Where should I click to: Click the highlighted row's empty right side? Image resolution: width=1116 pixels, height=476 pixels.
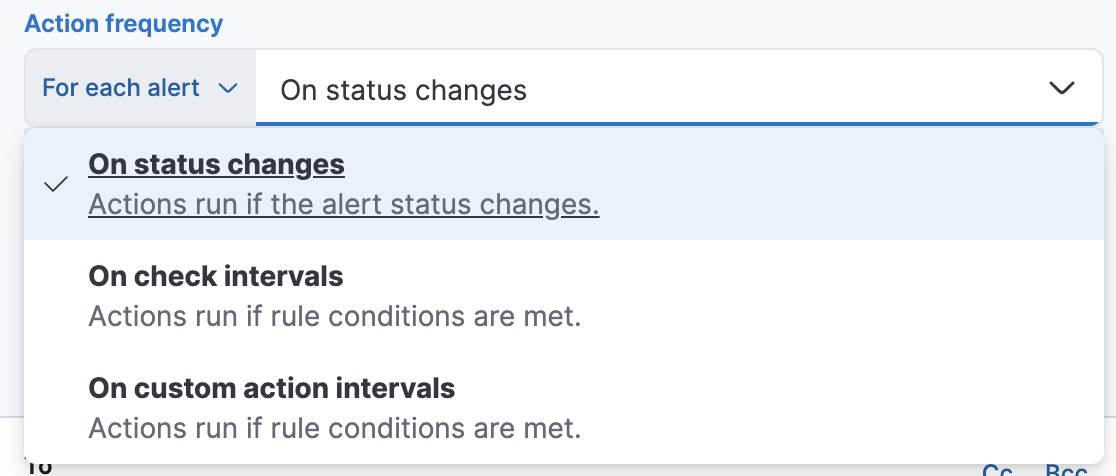pos(850,185)
